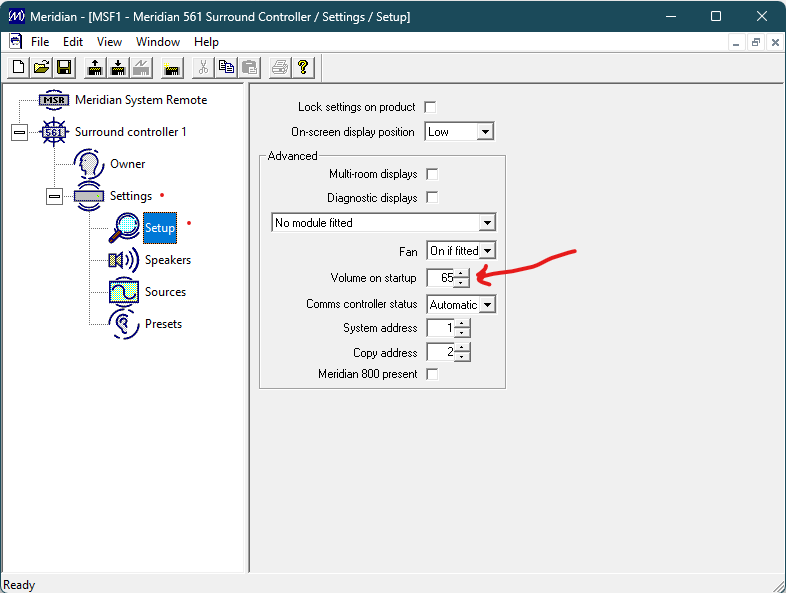Click the greyed-out chip toolbar icon
Viewport: 786px width, 593px height.
pyautogui.click(x=141, y=67)
